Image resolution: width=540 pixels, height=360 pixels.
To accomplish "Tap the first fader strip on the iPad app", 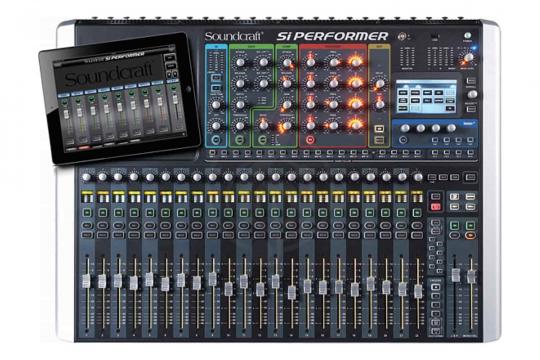I will coord(67,120).
